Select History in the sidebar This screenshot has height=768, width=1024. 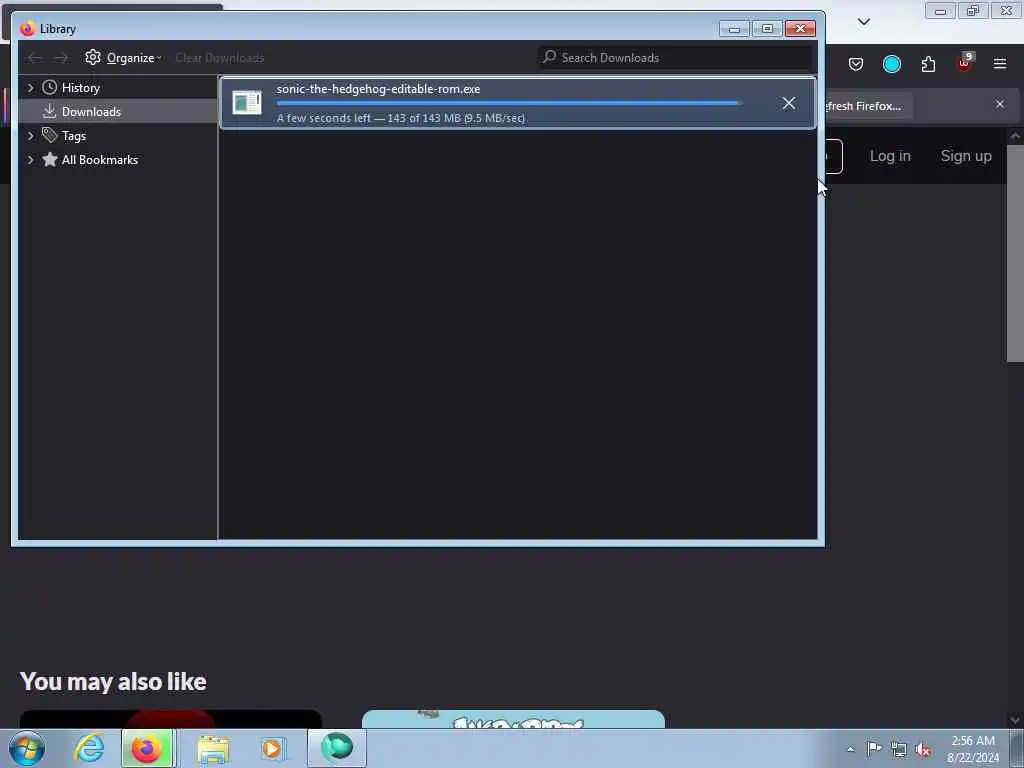(x=80, y=88)
